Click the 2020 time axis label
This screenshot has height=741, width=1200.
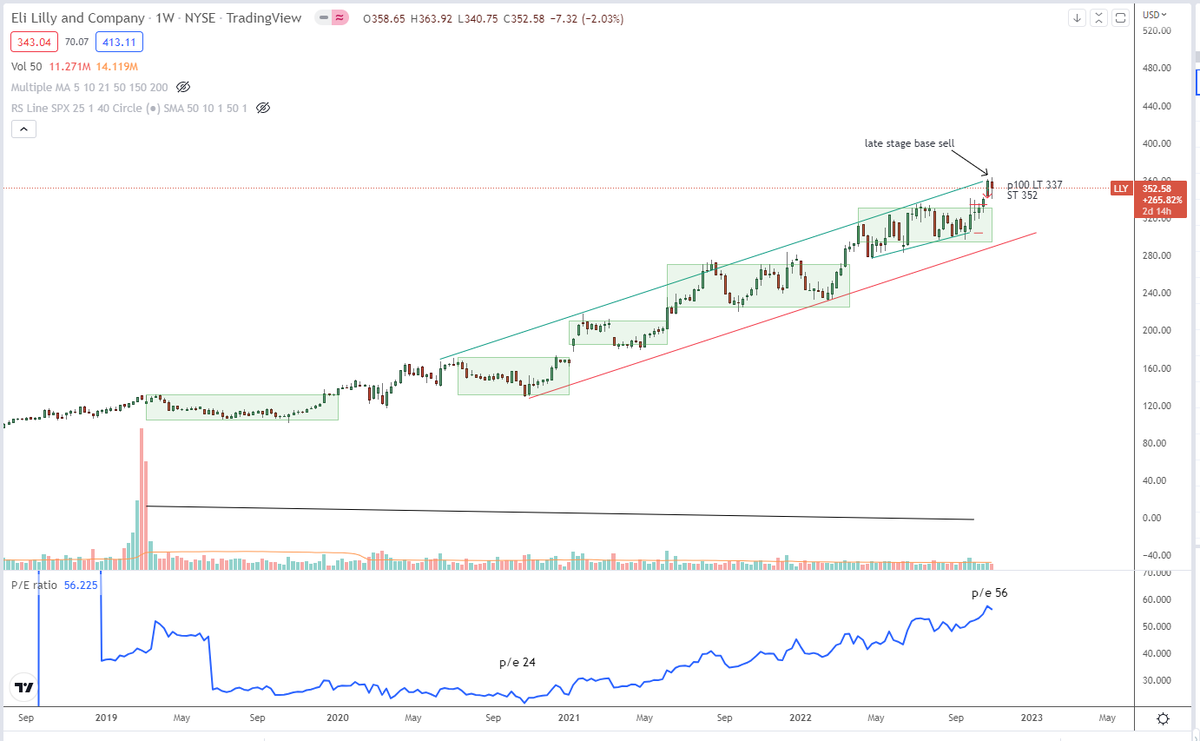coord(337,717)
